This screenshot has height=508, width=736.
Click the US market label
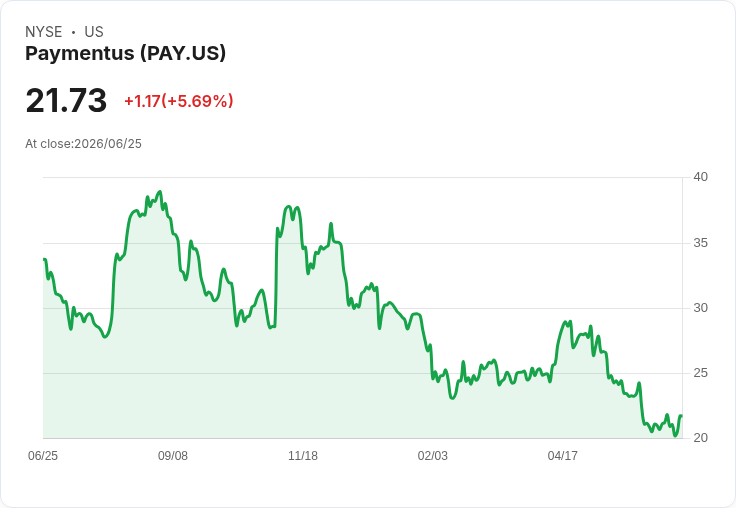[94, 32]
